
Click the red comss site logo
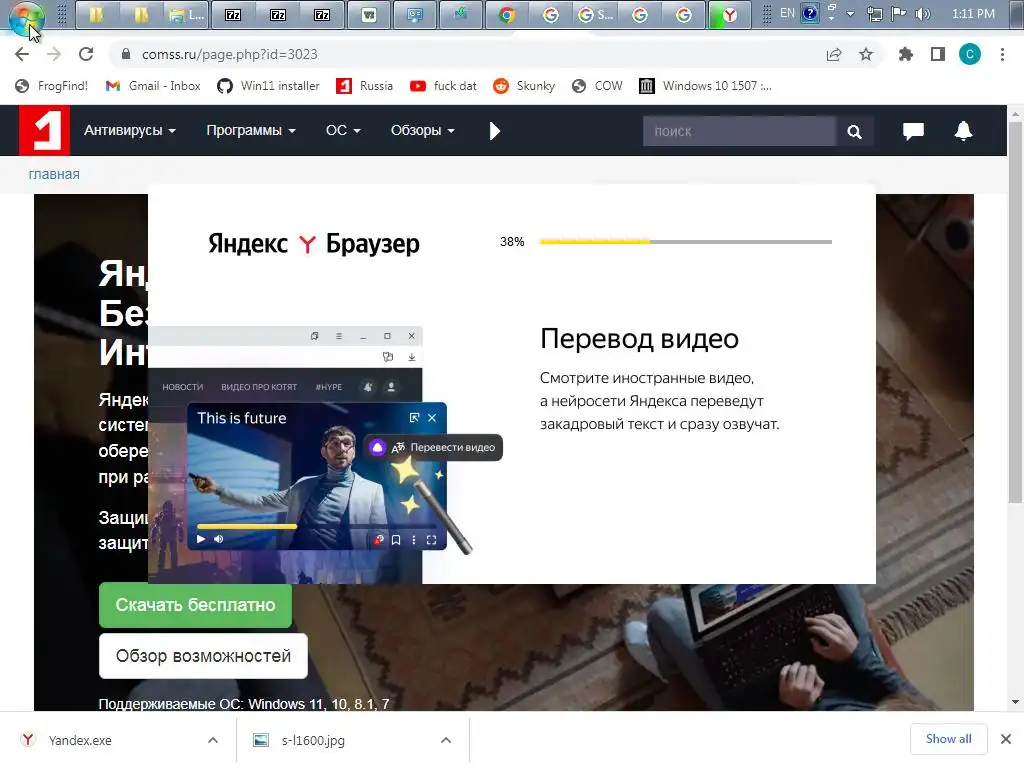(x=44, y=131)
